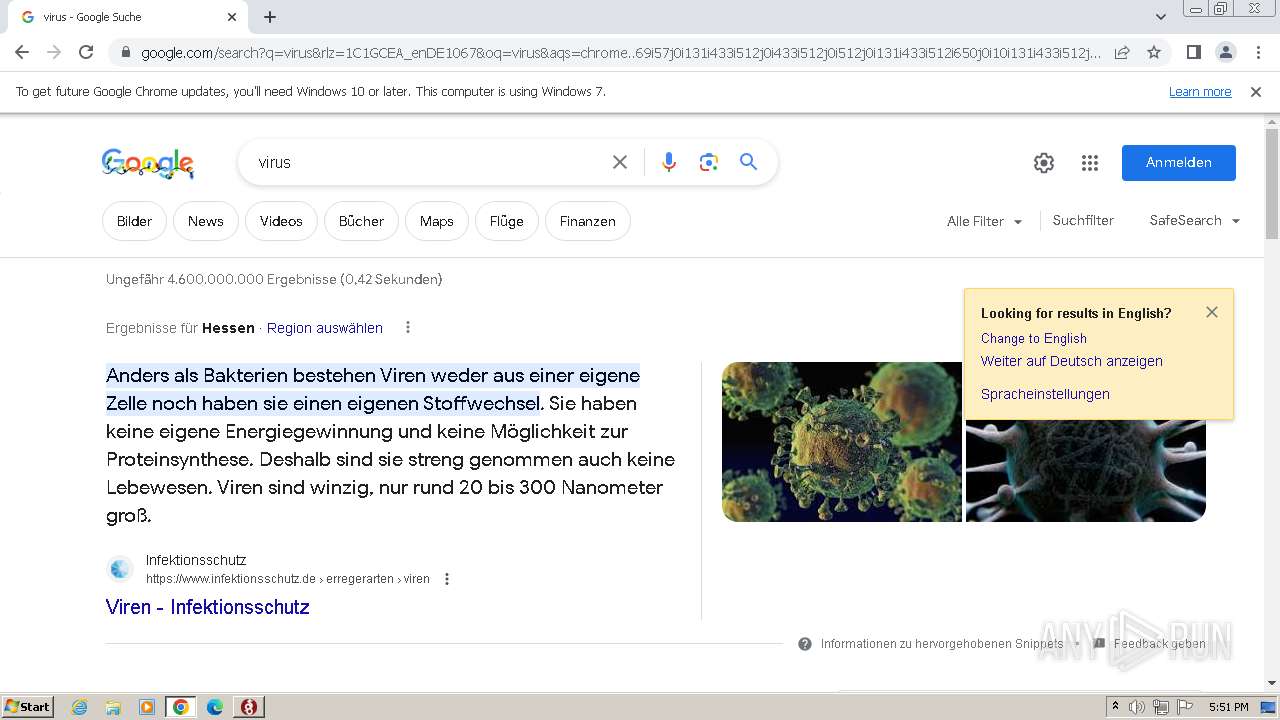Viewport: 1280px width, 720px height.
Task: Open the Chrome profile menu
Action: [x=1225, y=52]
